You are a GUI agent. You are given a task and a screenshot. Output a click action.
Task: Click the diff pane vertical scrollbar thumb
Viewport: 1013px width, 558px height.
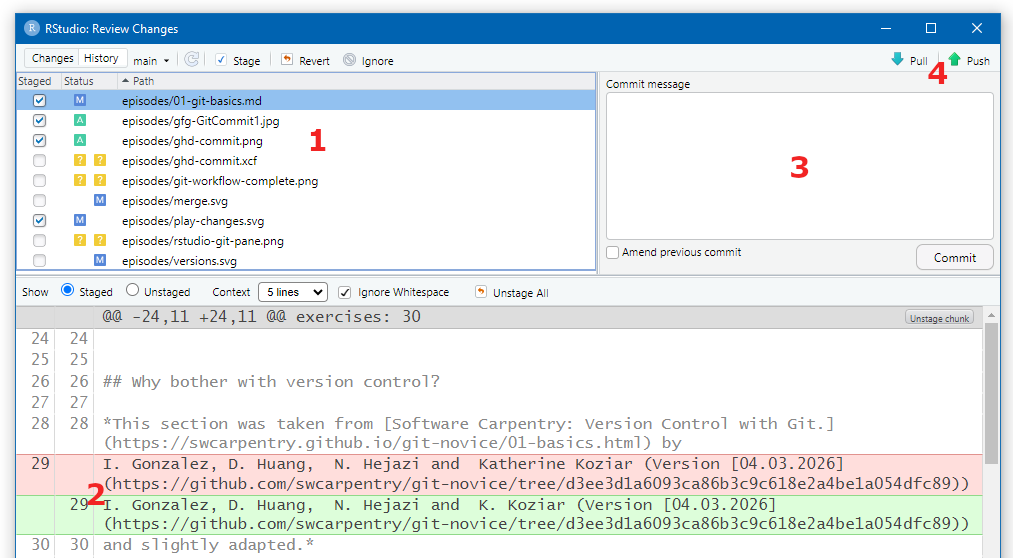(x=991, y=393)
